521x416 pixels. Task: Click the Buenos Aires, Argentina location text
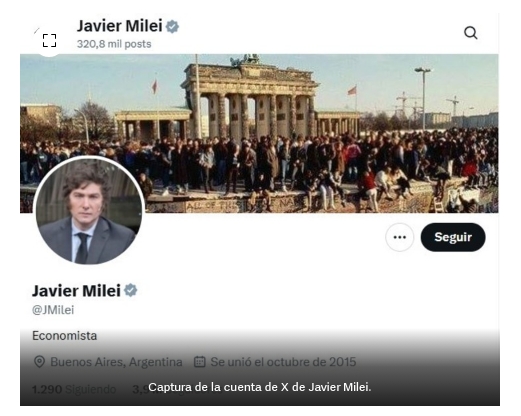(116, 362)
